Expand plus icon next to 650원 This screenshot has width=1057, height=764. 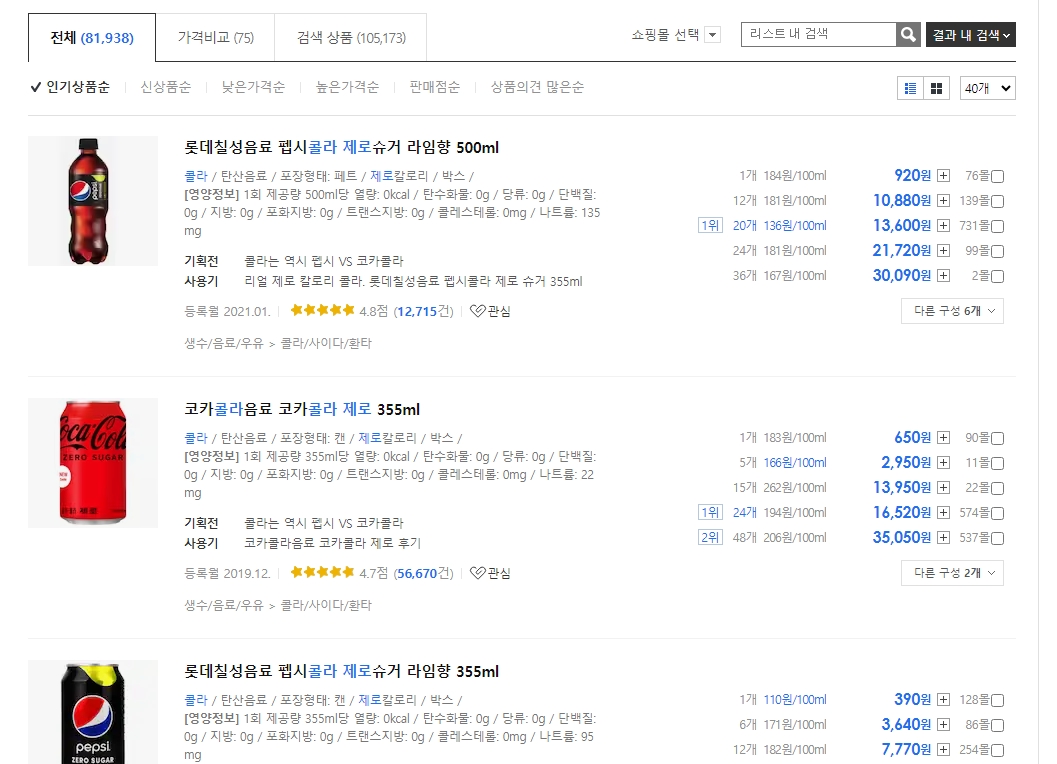point(943,438)
